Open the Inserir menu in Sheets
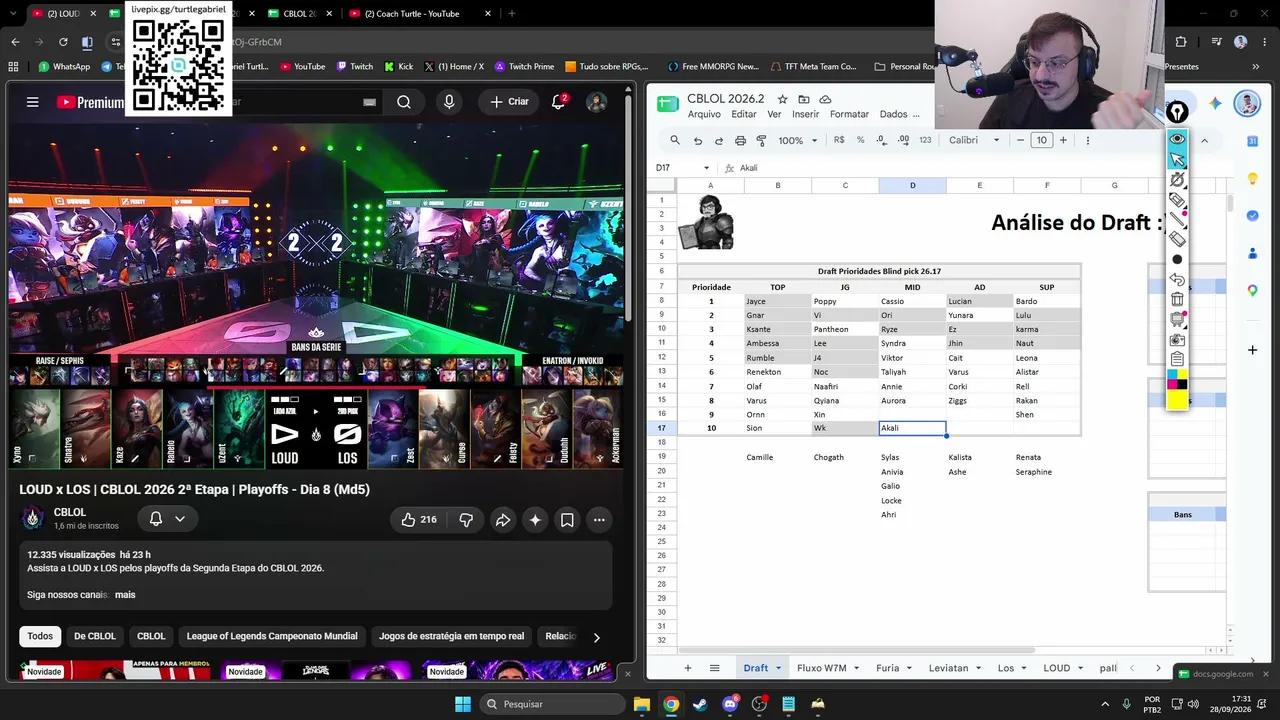Image resolution: width=1280 pixels, height=720 pixels. pos(805,114)
